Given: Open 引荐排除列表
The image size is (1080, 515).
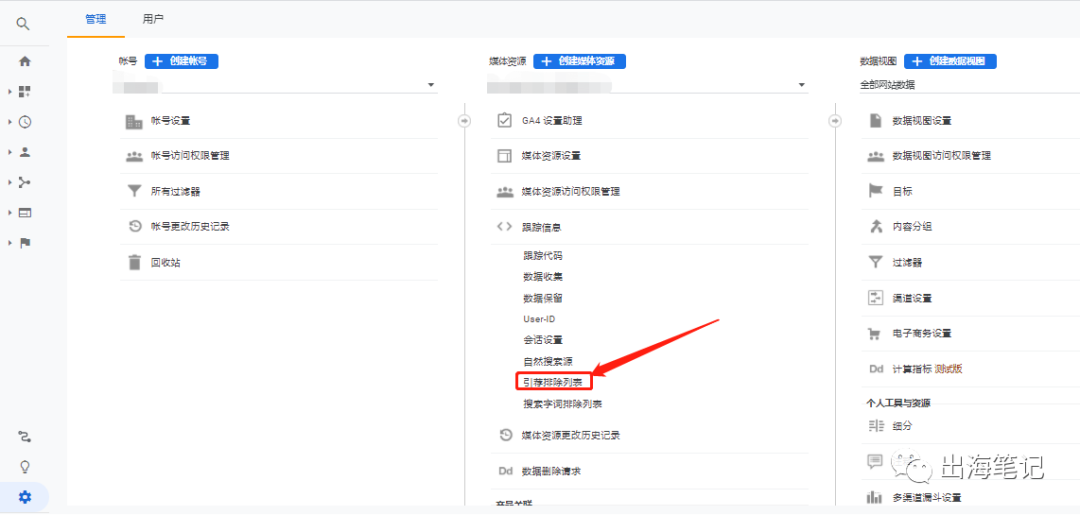Looking at the screenshot, I should point(554,382).
